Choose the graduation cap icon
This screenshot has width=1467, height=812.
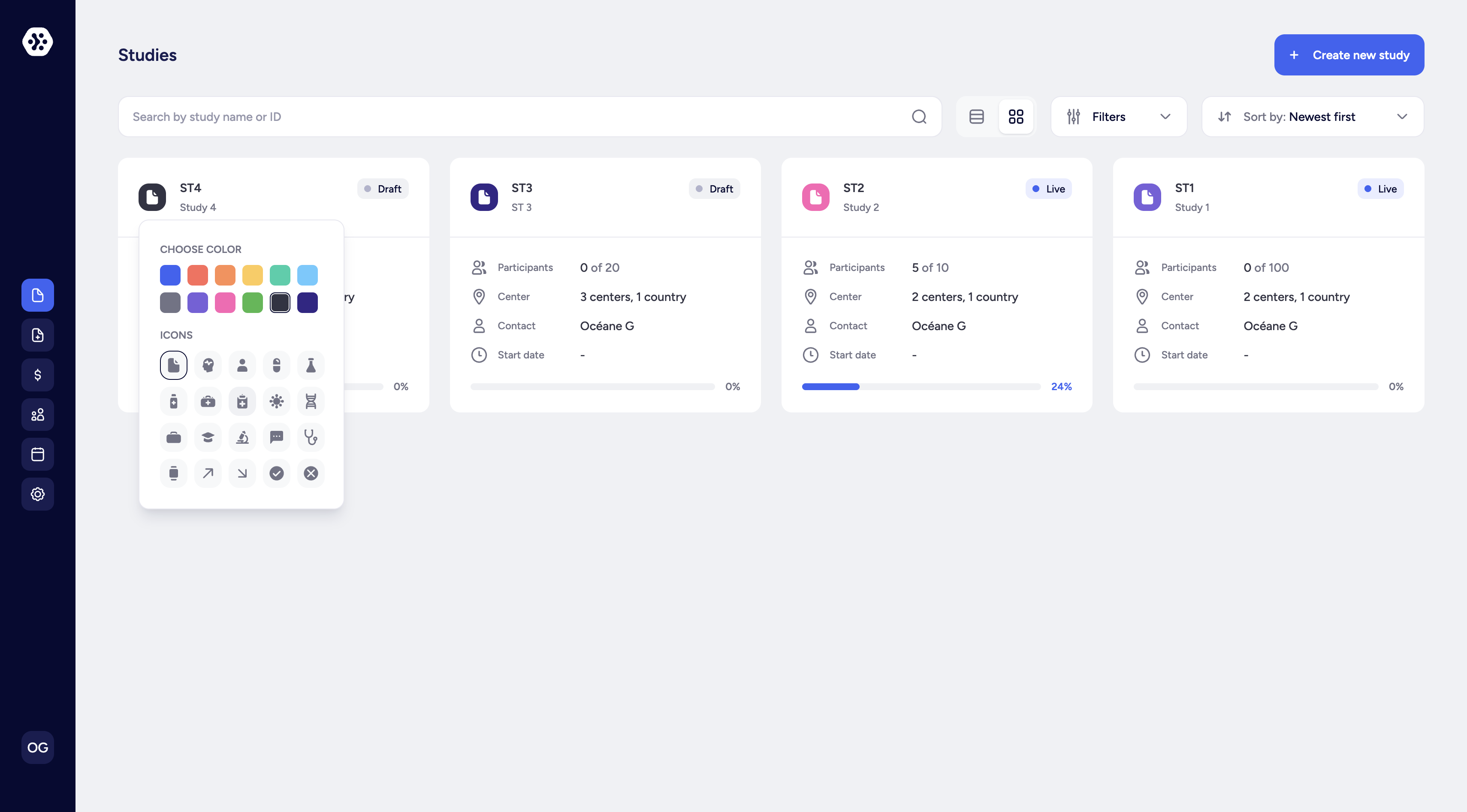click(x=208, y=437)
